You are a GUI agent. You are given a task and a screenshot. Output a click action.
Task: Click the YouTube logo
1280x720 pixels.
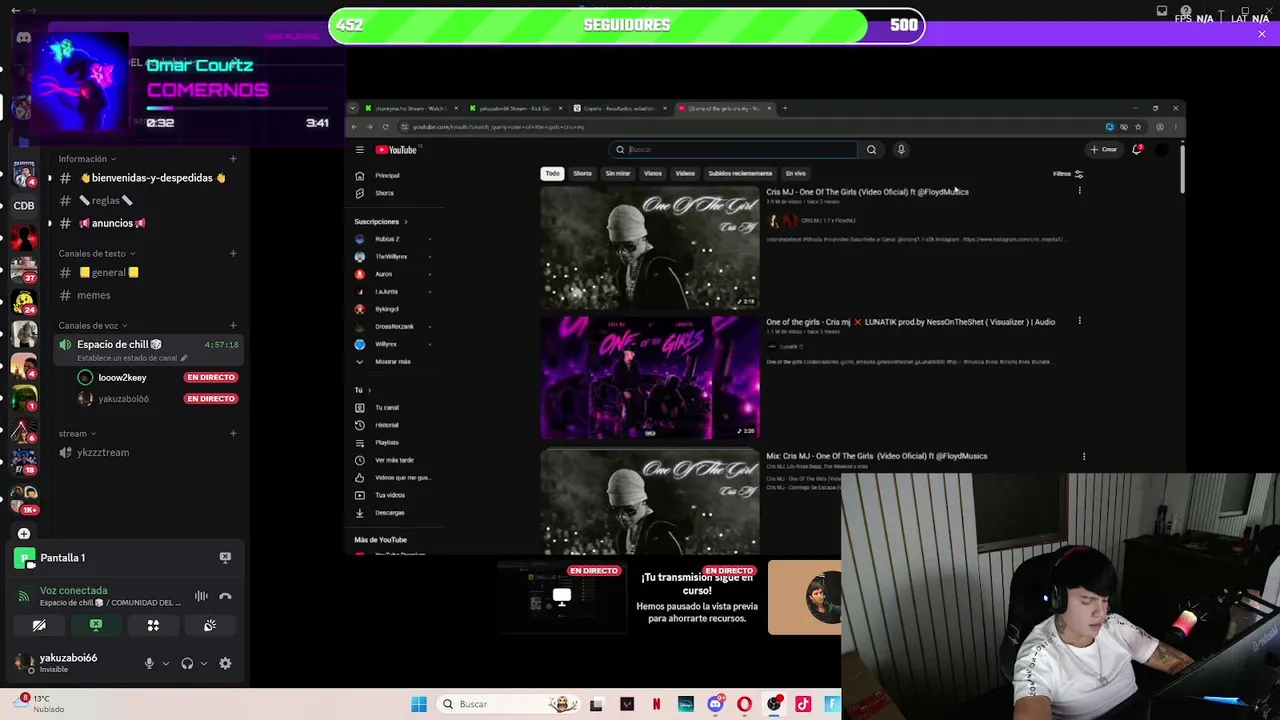(396, 150)
